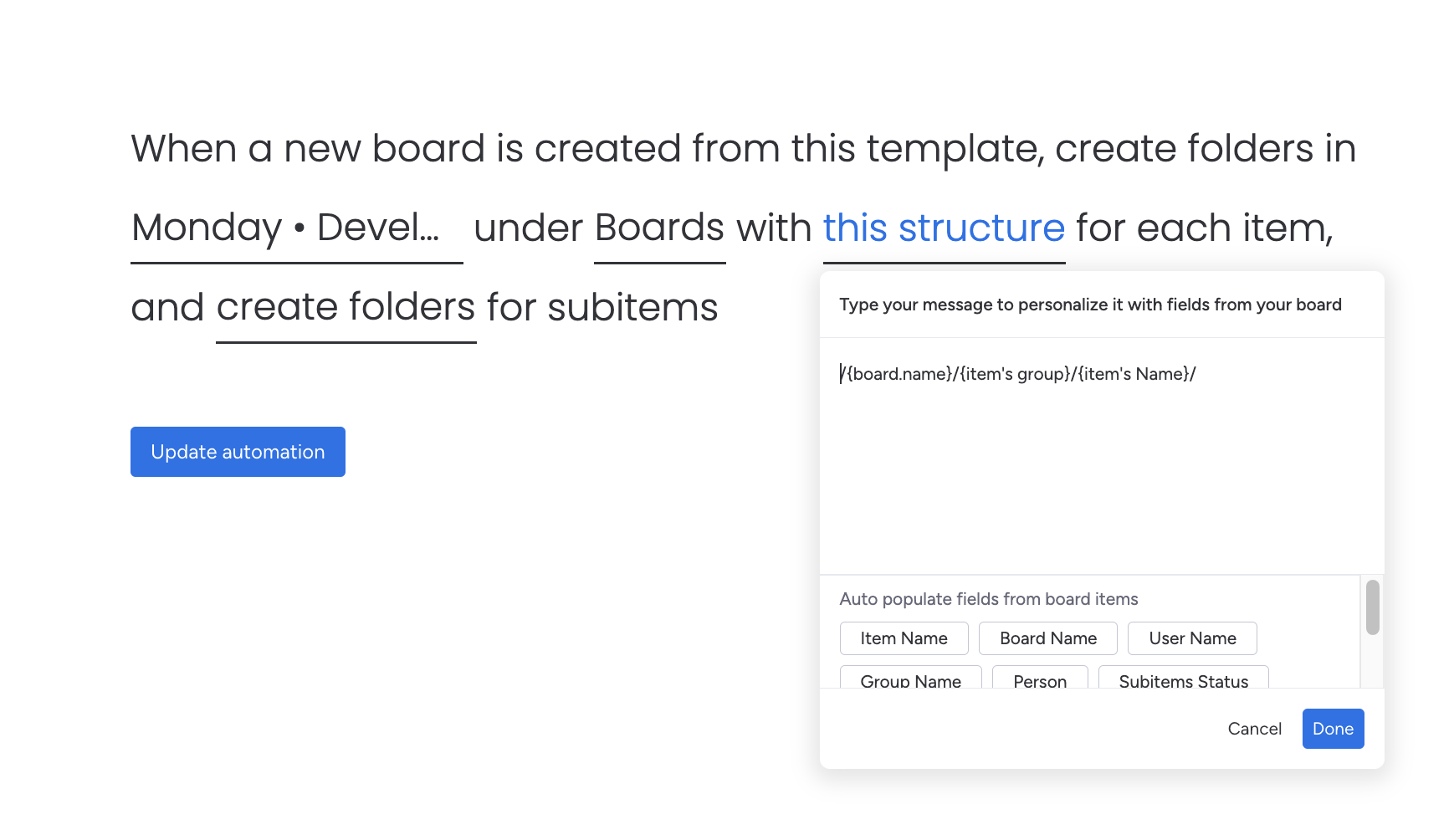Click empty space in message text area
The width and height of the screenshot is (1454, 840).
click(x=1101, y=485)
